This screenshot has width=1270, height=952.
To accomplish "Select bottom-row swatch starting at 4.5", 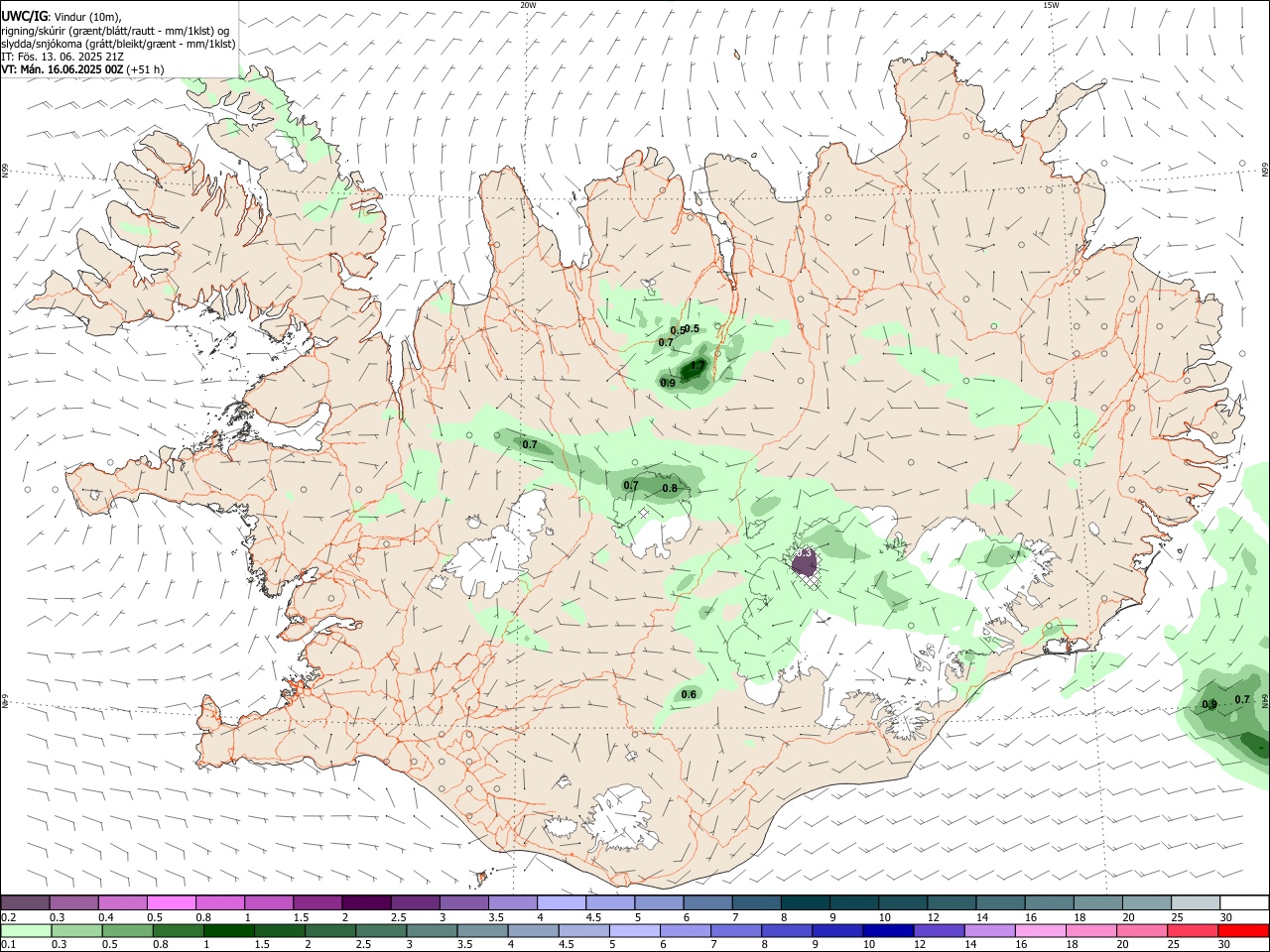I will tap(583, 930).
